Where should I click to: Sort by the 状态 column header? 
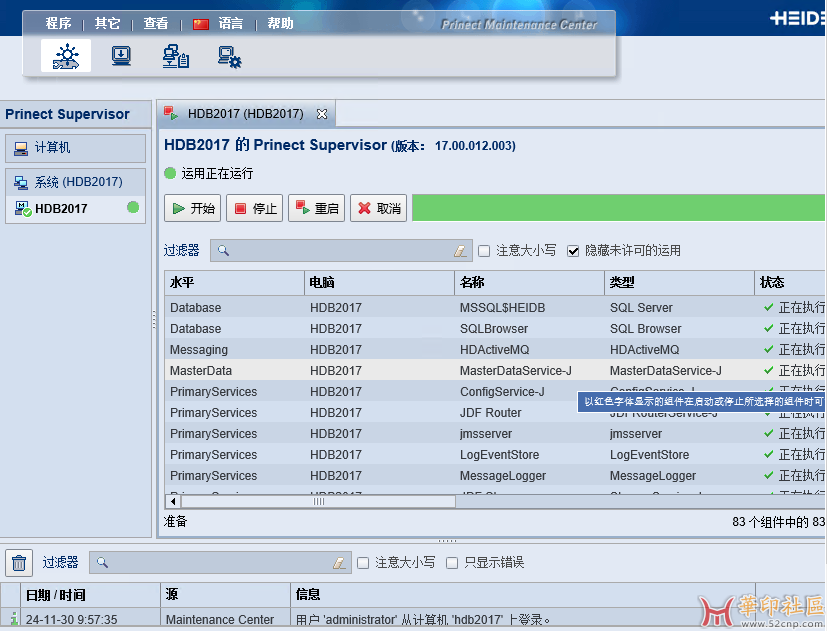pos(790,283)
